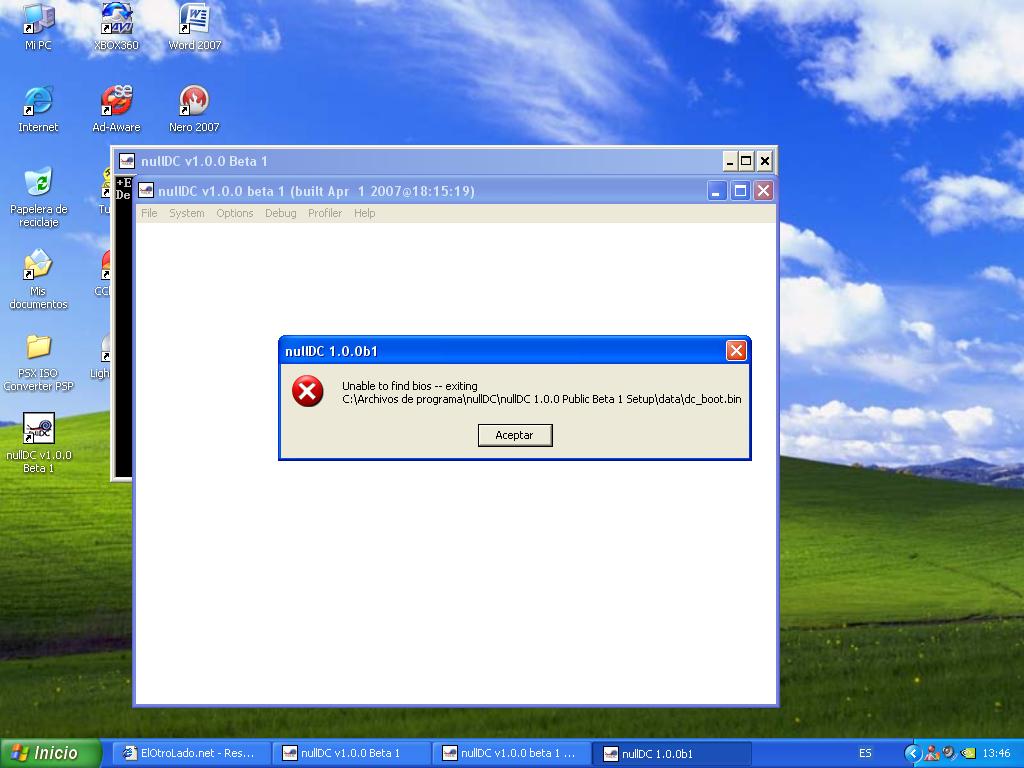This screenshot has width=1024, height=768.
Task: Open the File menu in nullDC
Action: point(149,213)
